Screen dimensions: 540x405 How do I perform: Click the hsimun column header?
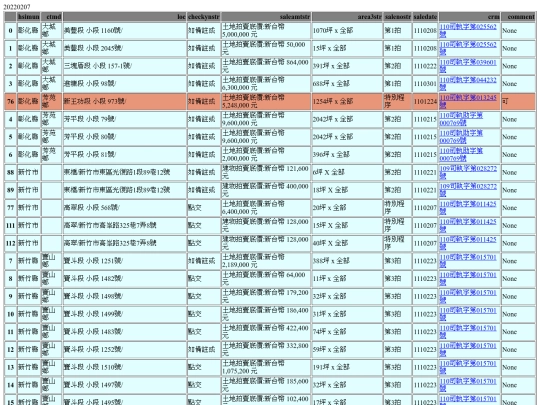pos(29,17)
